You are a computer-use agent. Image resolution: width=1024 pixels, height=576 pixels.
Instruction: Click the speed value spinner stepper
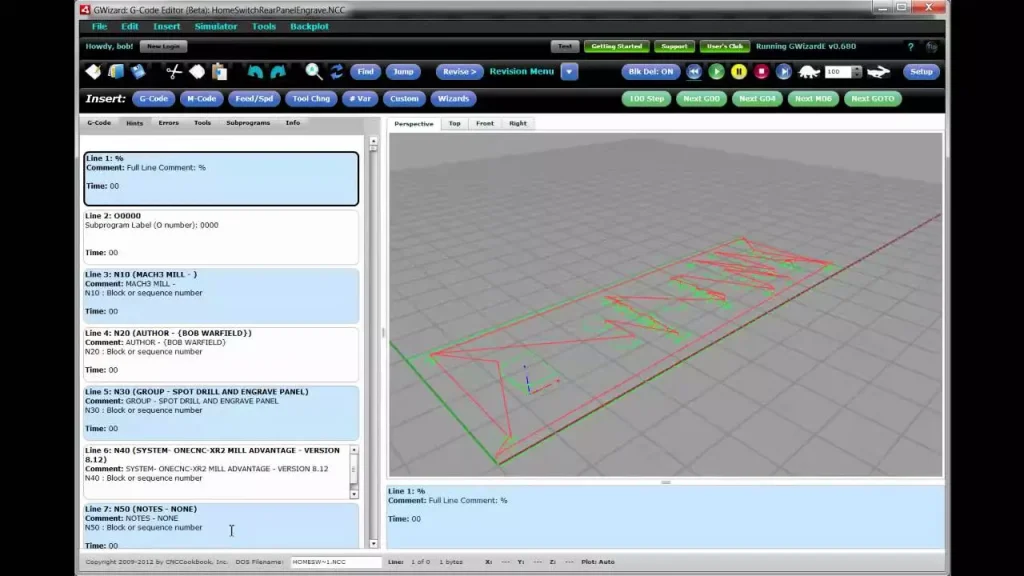tap(858, 72)
